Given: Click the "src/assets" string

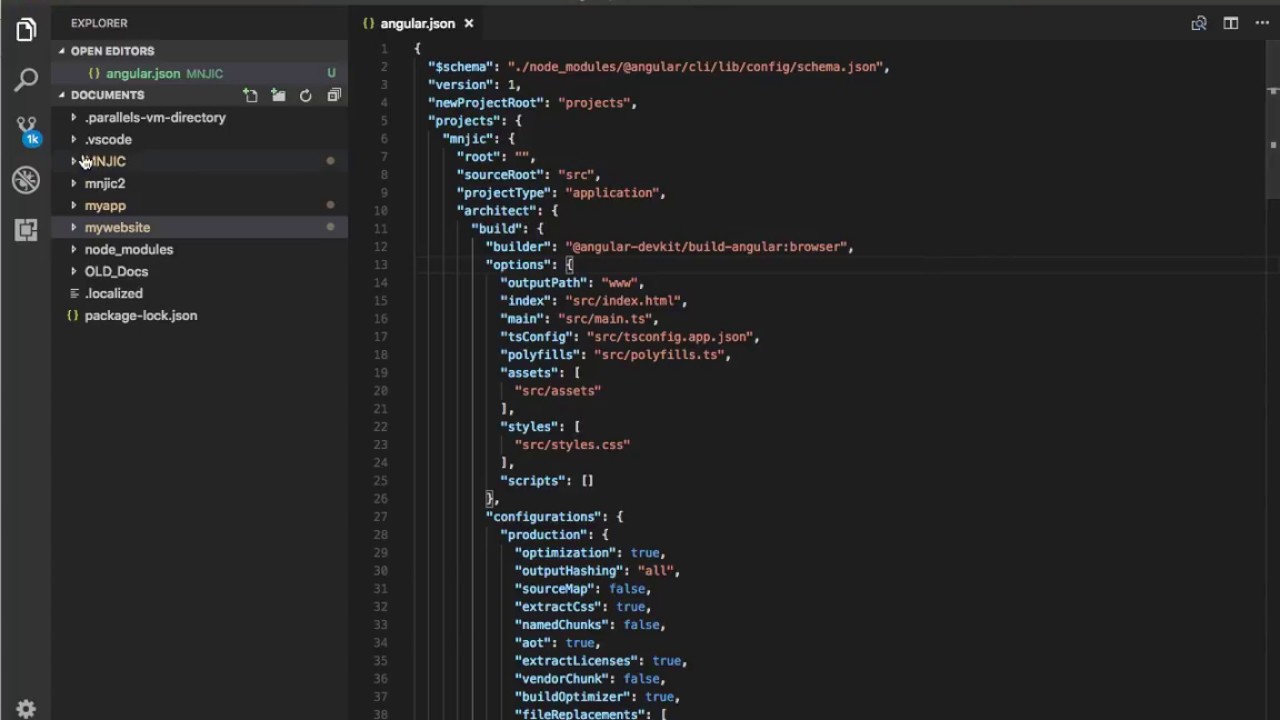Looking at the screenshot, I should 558,391.
